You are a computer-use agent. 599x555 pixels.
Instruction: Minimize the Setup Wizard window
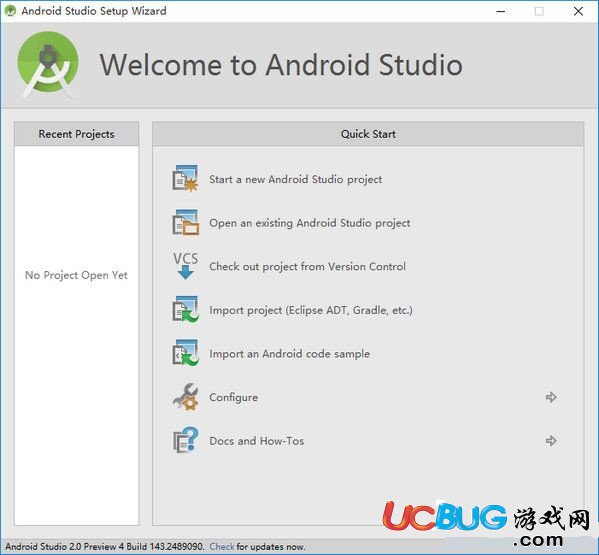click(x=500, y=11)
